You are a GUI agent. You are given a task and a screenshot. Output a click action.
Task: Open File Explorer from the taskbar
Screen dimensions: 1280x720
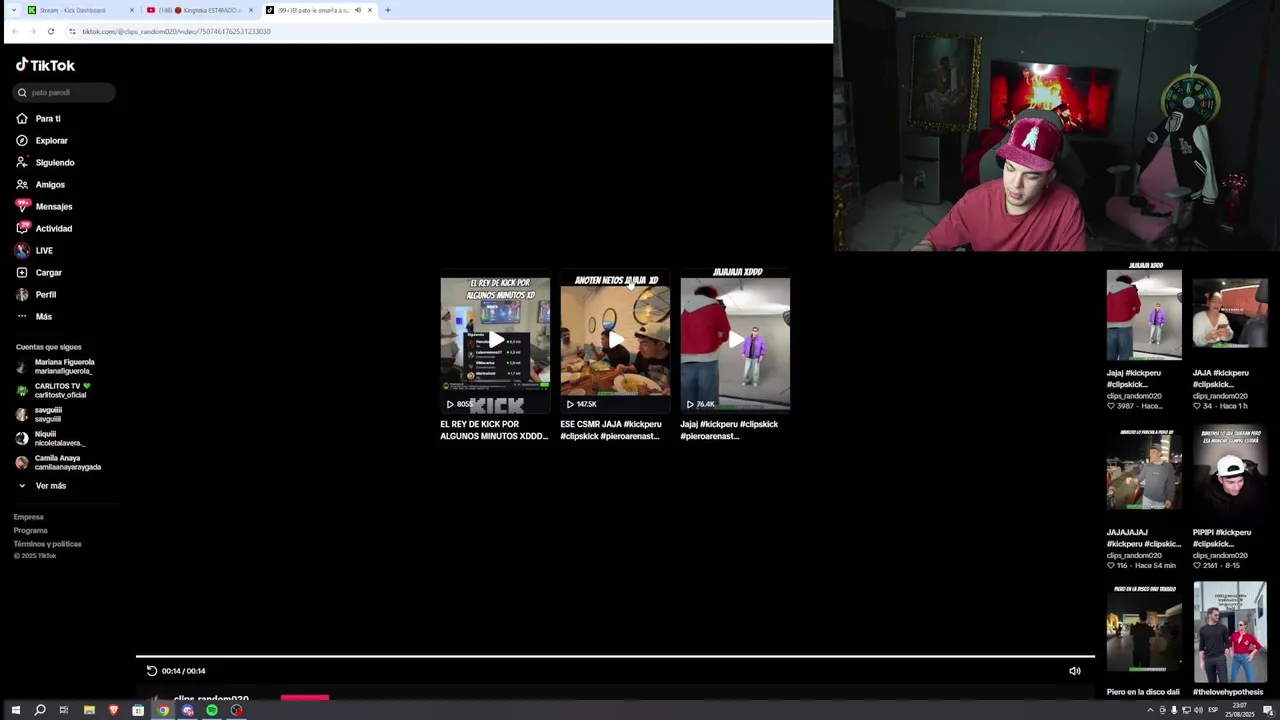tap(89, 710)
